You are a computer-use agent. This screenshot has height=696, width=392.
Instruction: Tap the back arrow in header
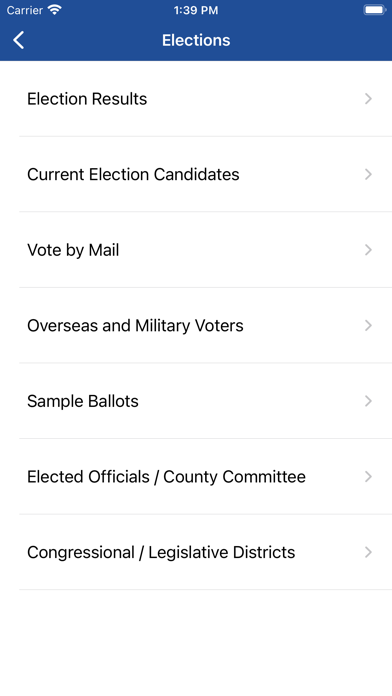pos(19,40)
